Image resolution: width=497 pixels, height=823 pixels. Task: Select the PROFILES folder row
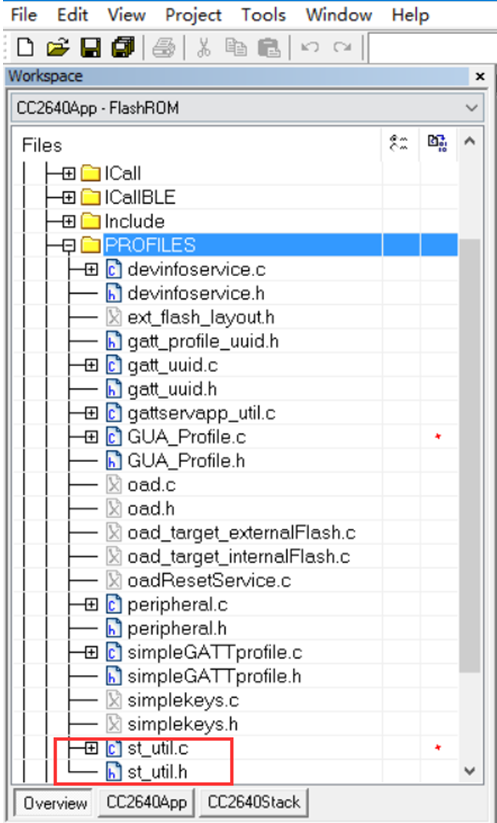280,245
